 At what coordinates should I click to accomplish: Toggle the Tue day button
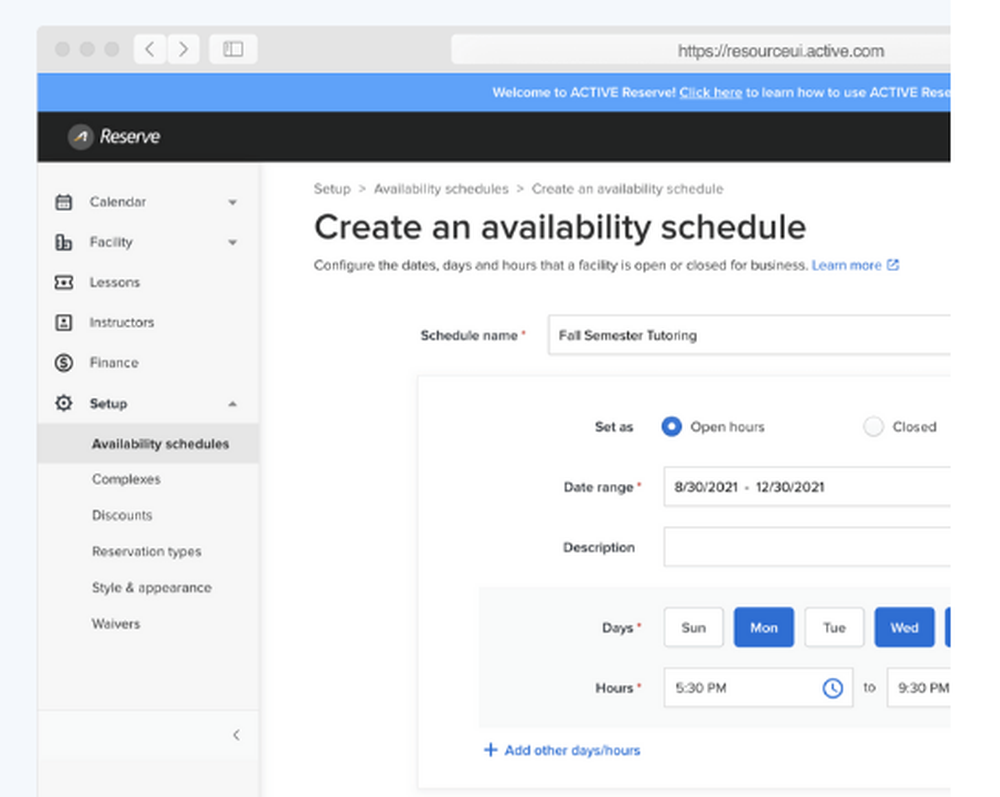834,627
